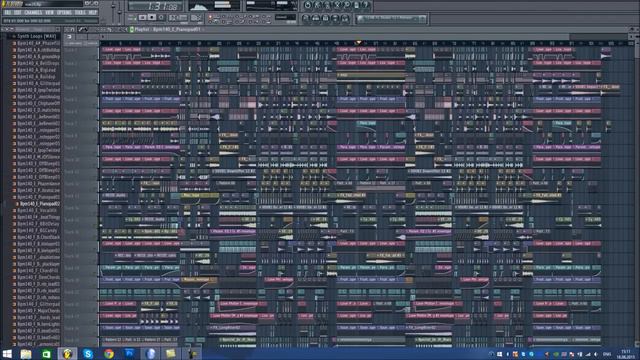The height and width of the screenshot is (360, 640).
Task: Click the stop button in transport panel
Action: 152,18
